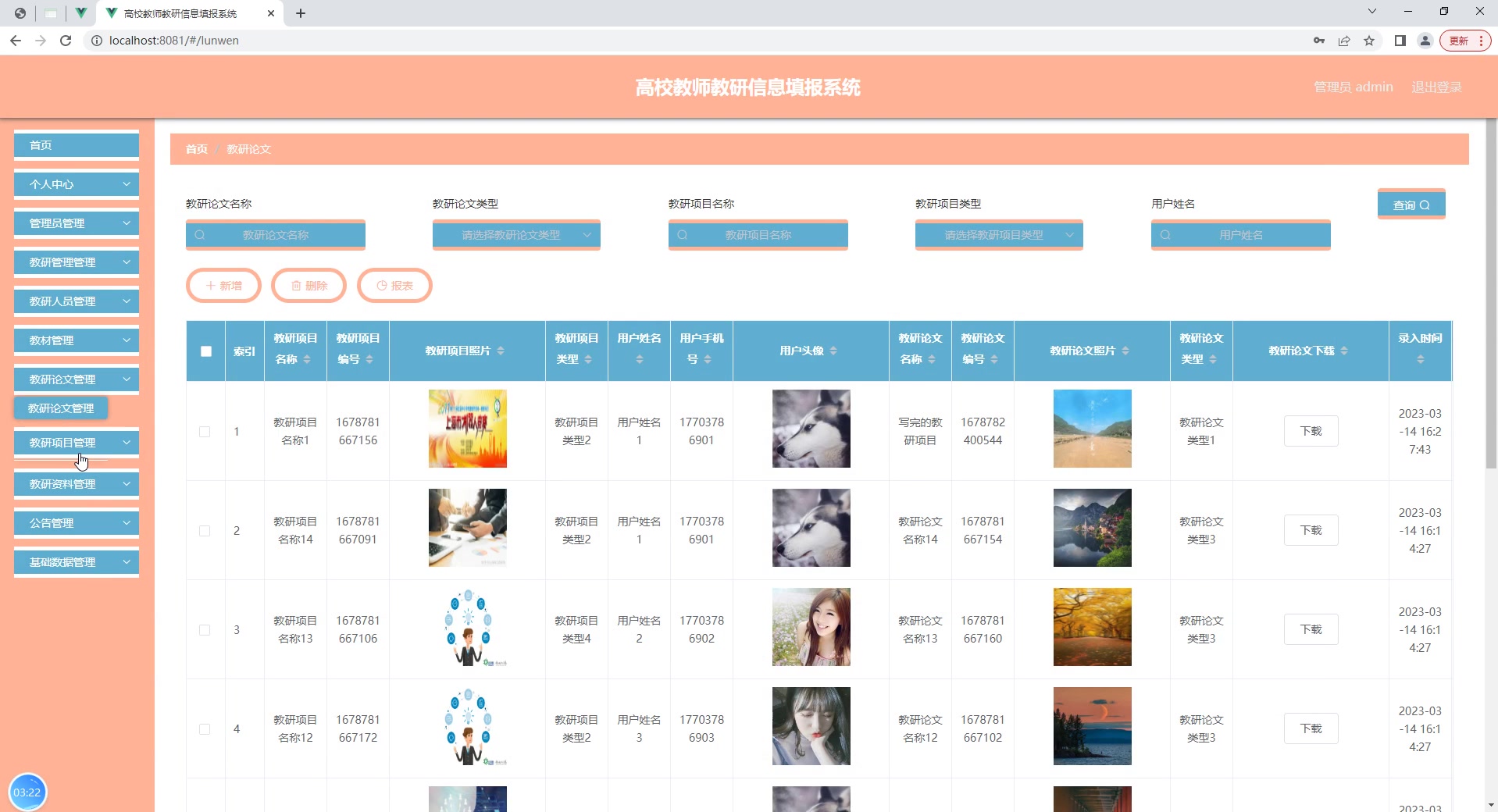The height and width of the screenshot is (812, 1498).
Task: Close the 高校教师教研信息填报系统 browser tab
Action: tap(271, 13)
